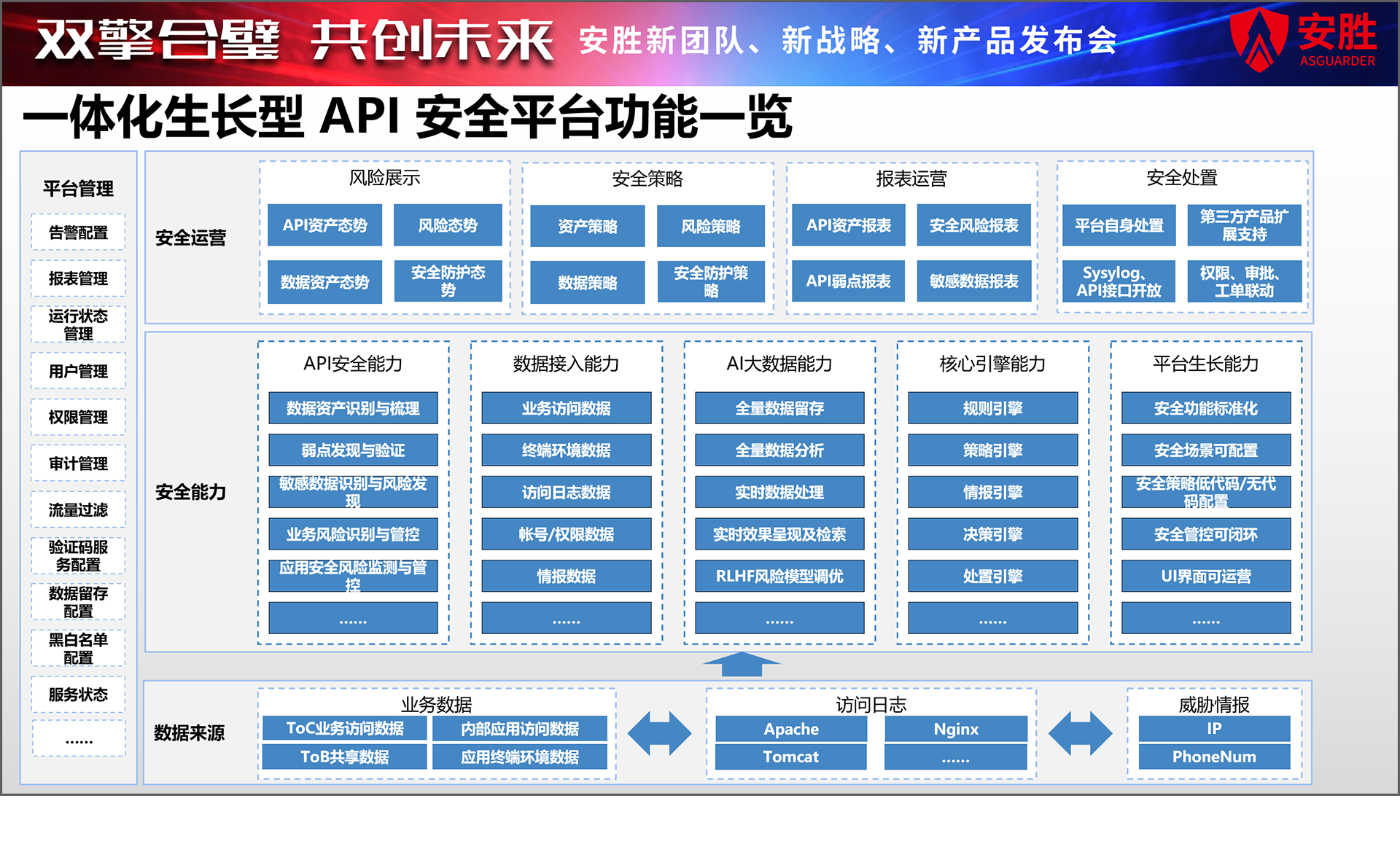Click the double arrow between 业务数据 and 访问日志
The image size is (1400, 860).
[659, 734]
